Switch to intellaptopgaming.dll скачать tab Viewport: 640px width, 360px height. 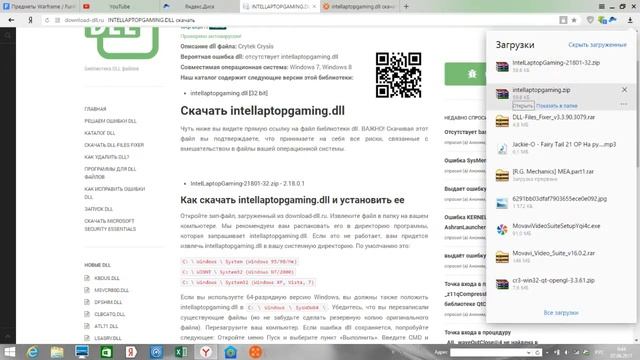359,7
